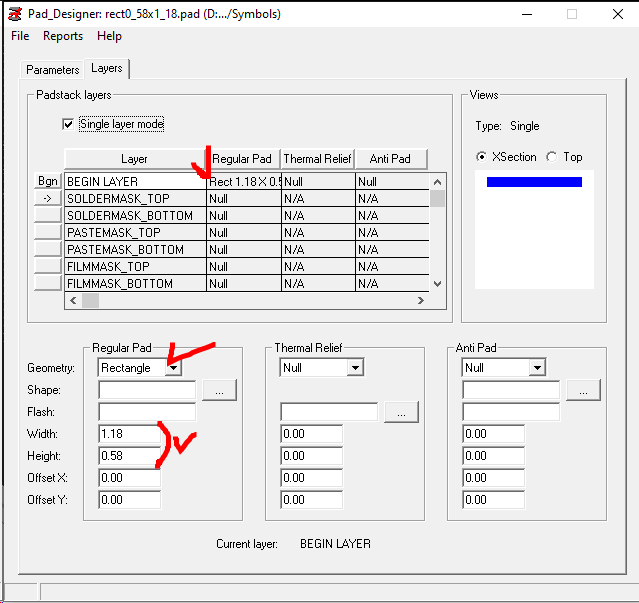Open the Thermal Relief geometry dropdown
639x603 pixels.
pos(355,368)
